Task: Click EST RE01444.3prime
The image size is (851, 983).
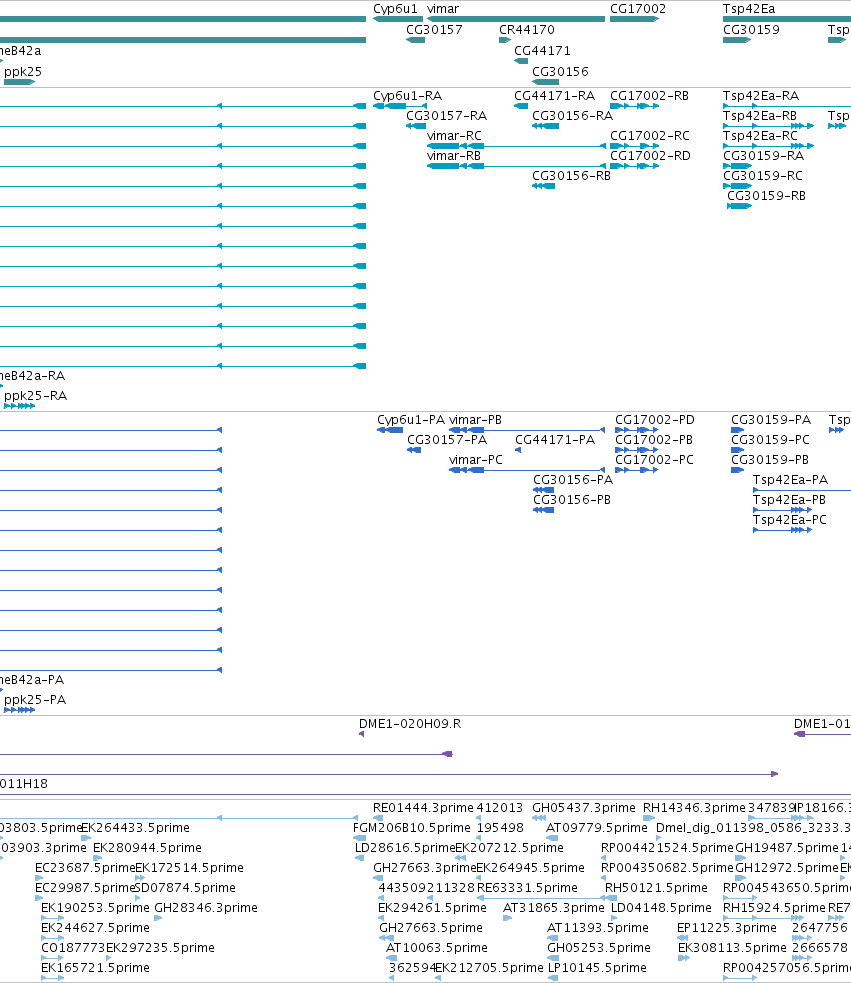Action: (x=423, y=808)
